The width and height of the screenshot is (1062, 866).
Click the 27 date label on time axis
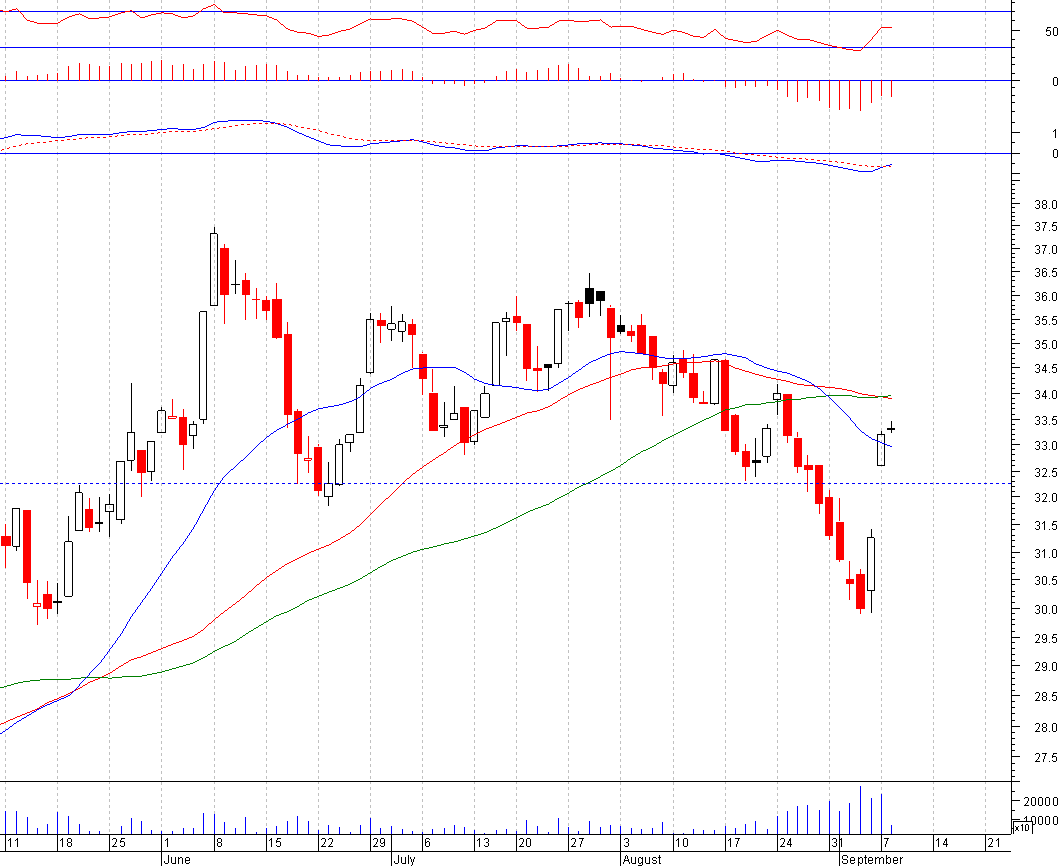[x=577, y=843]
